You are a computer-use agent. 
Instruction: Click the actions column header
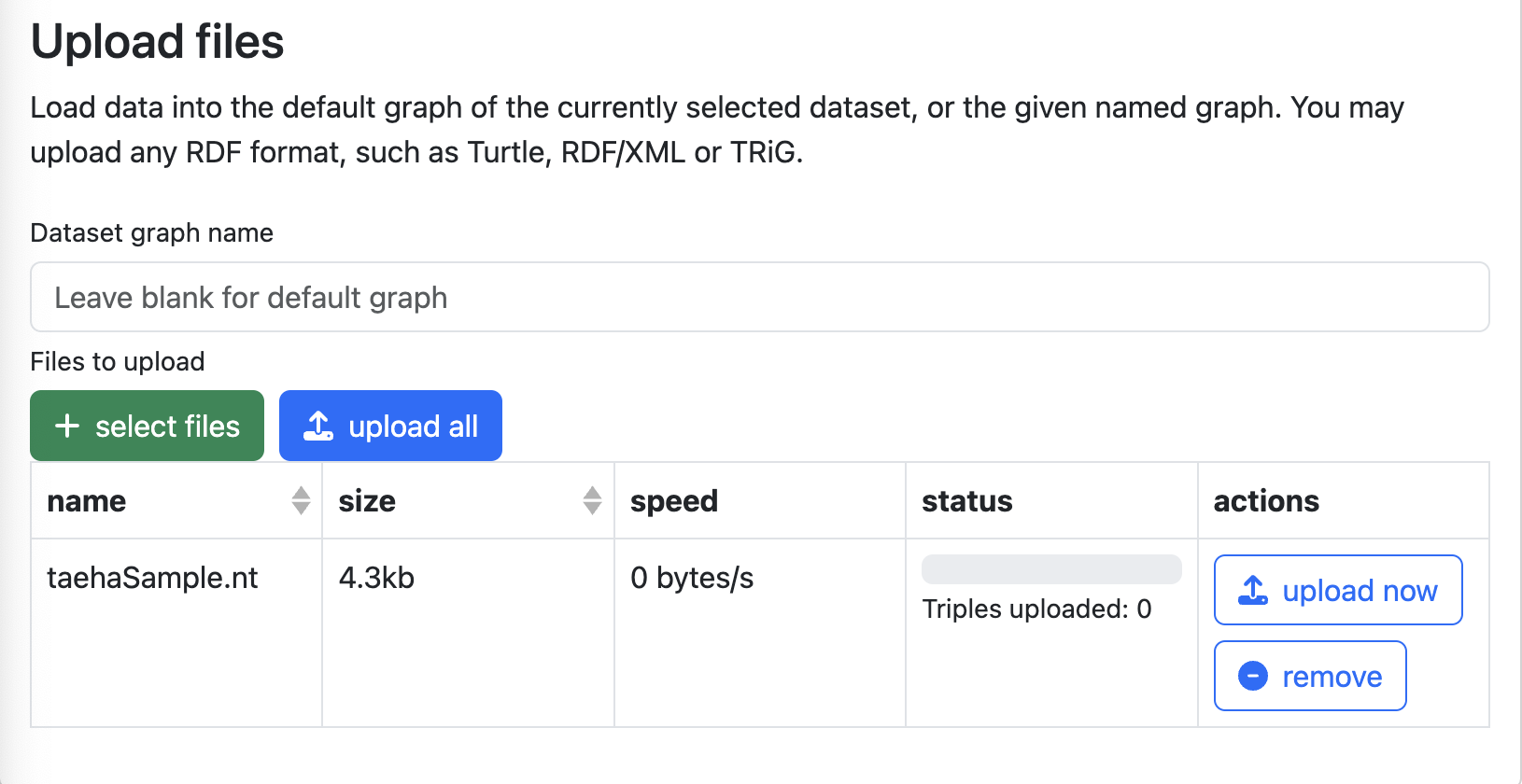1266,501
